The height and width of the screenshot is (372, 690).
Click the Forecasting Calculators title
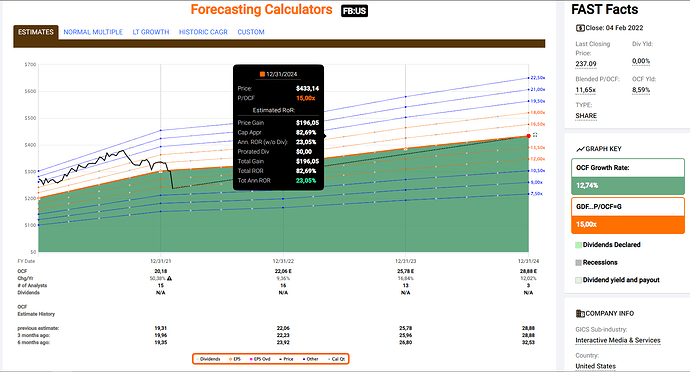261,10
